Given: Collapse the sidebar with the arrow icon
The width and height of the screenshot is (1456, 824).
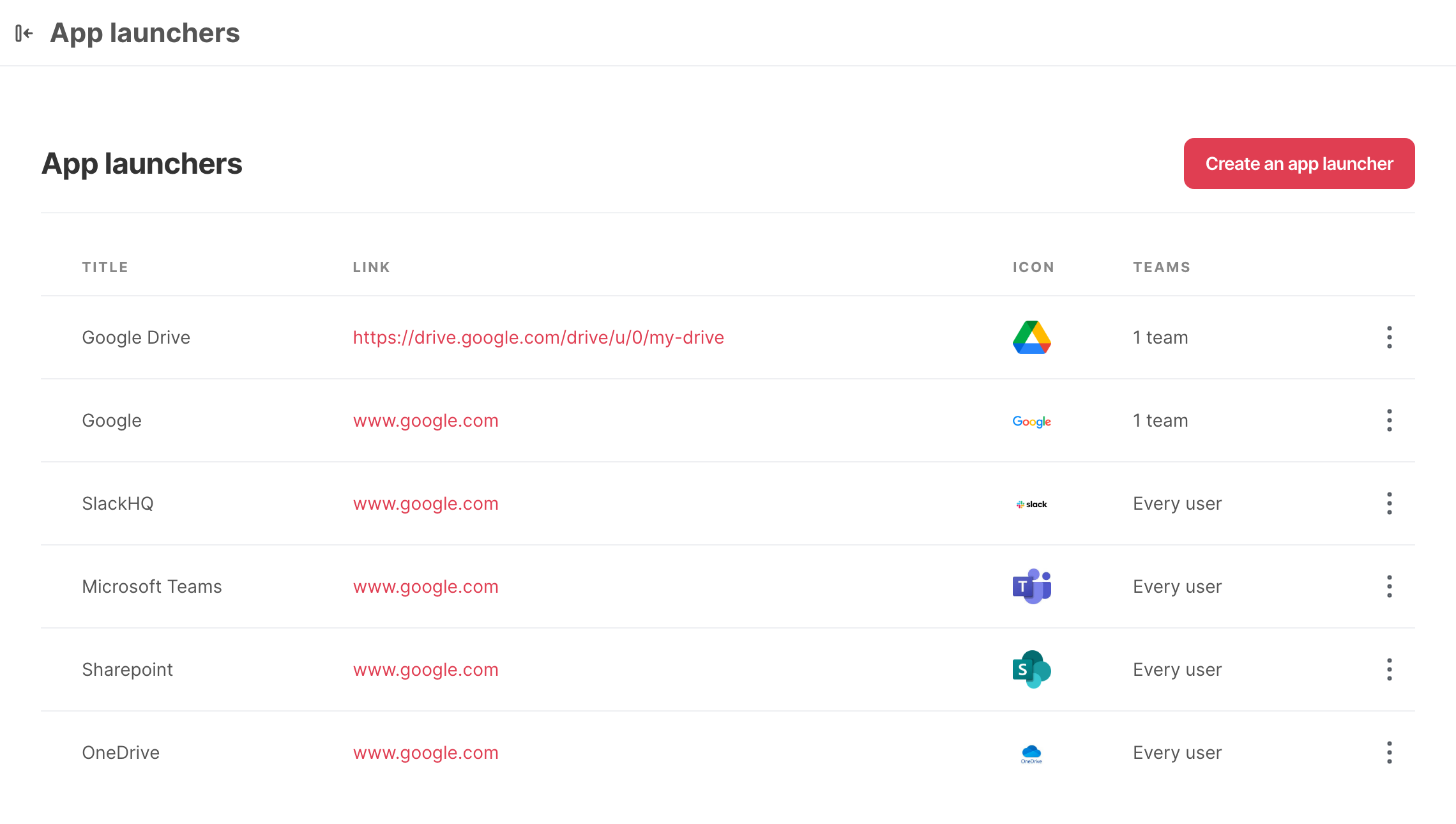Looking at the screenshot, I should tap(24, 33).
